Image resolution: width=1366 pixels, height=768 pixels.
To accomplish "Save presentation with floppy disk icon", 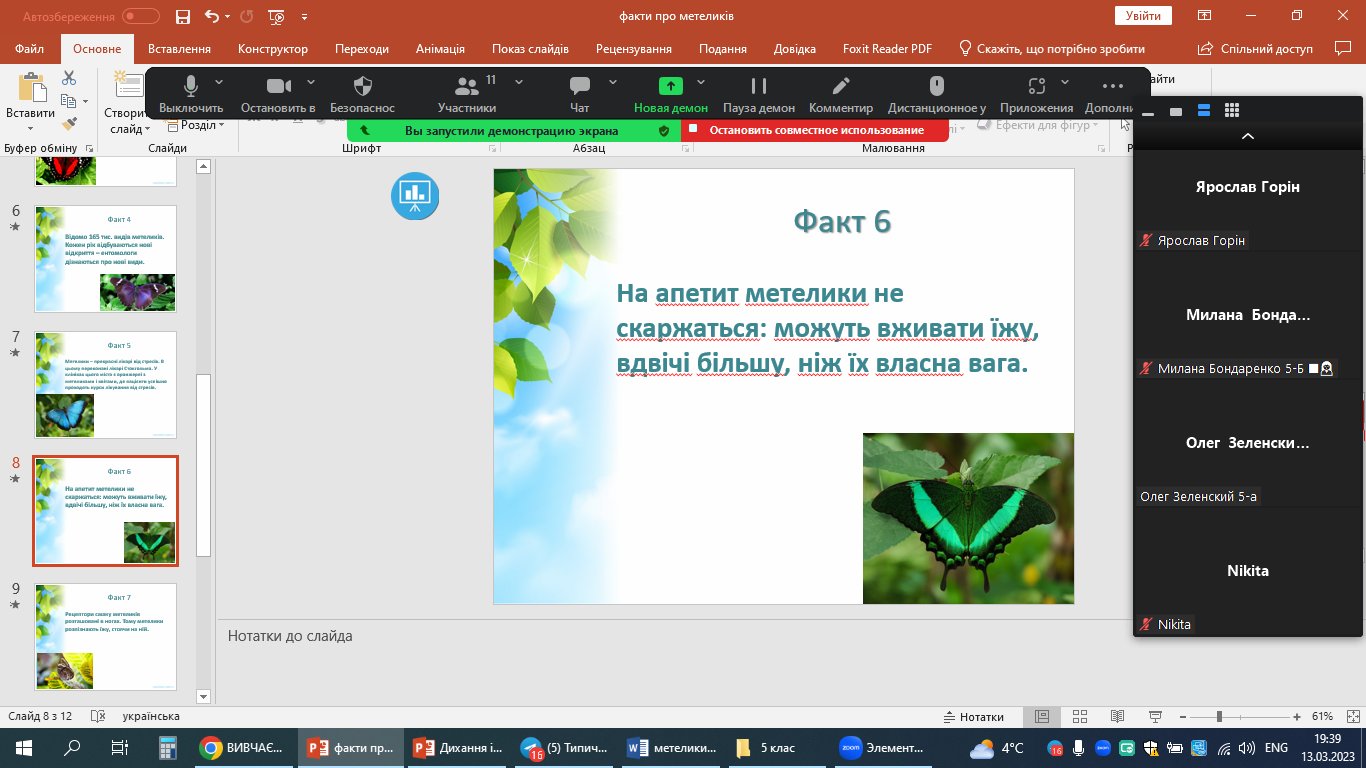I will pyautogui.click(x=182, y=16).
